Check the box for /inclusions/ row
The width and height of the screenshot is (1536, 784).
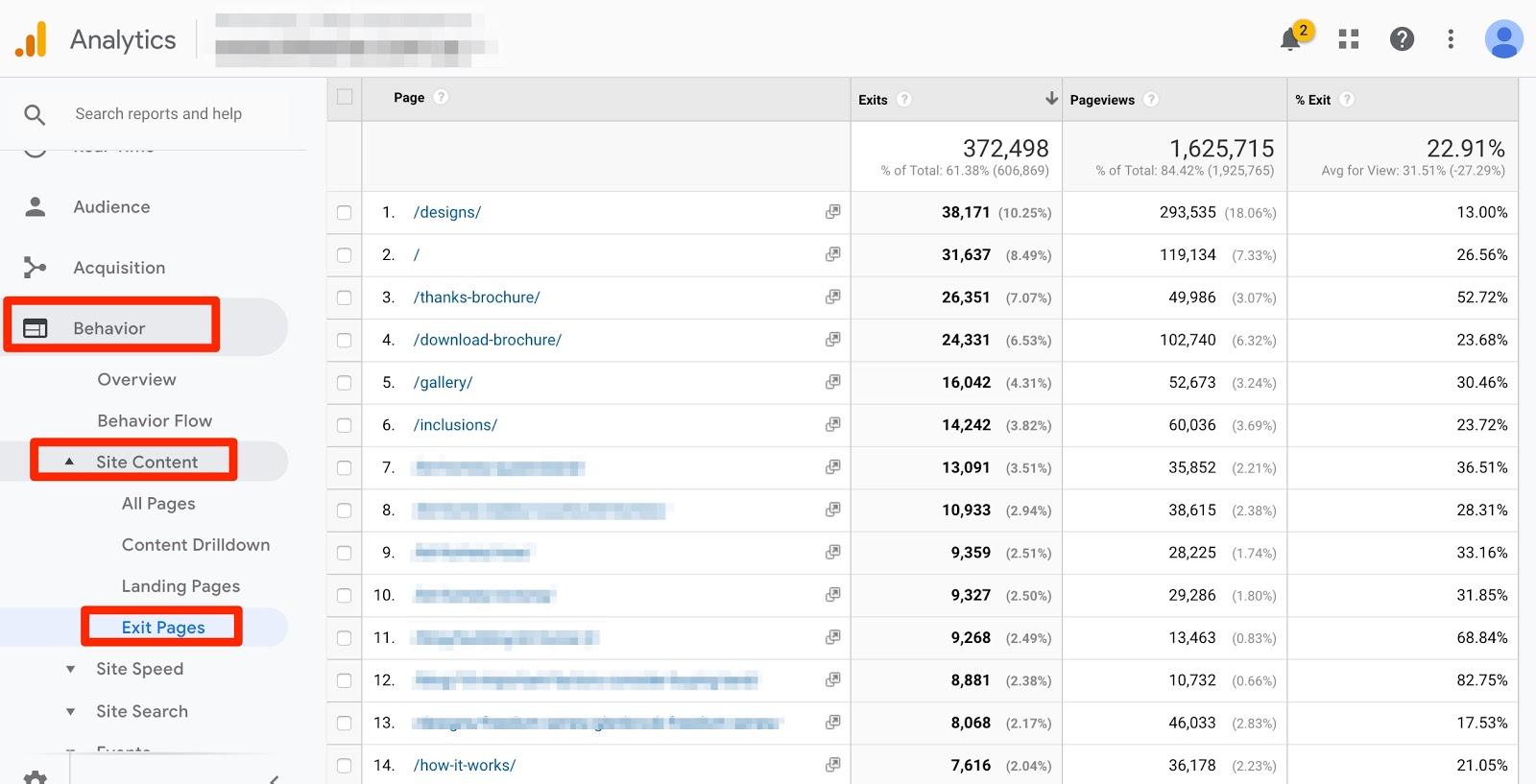point(345,425)
